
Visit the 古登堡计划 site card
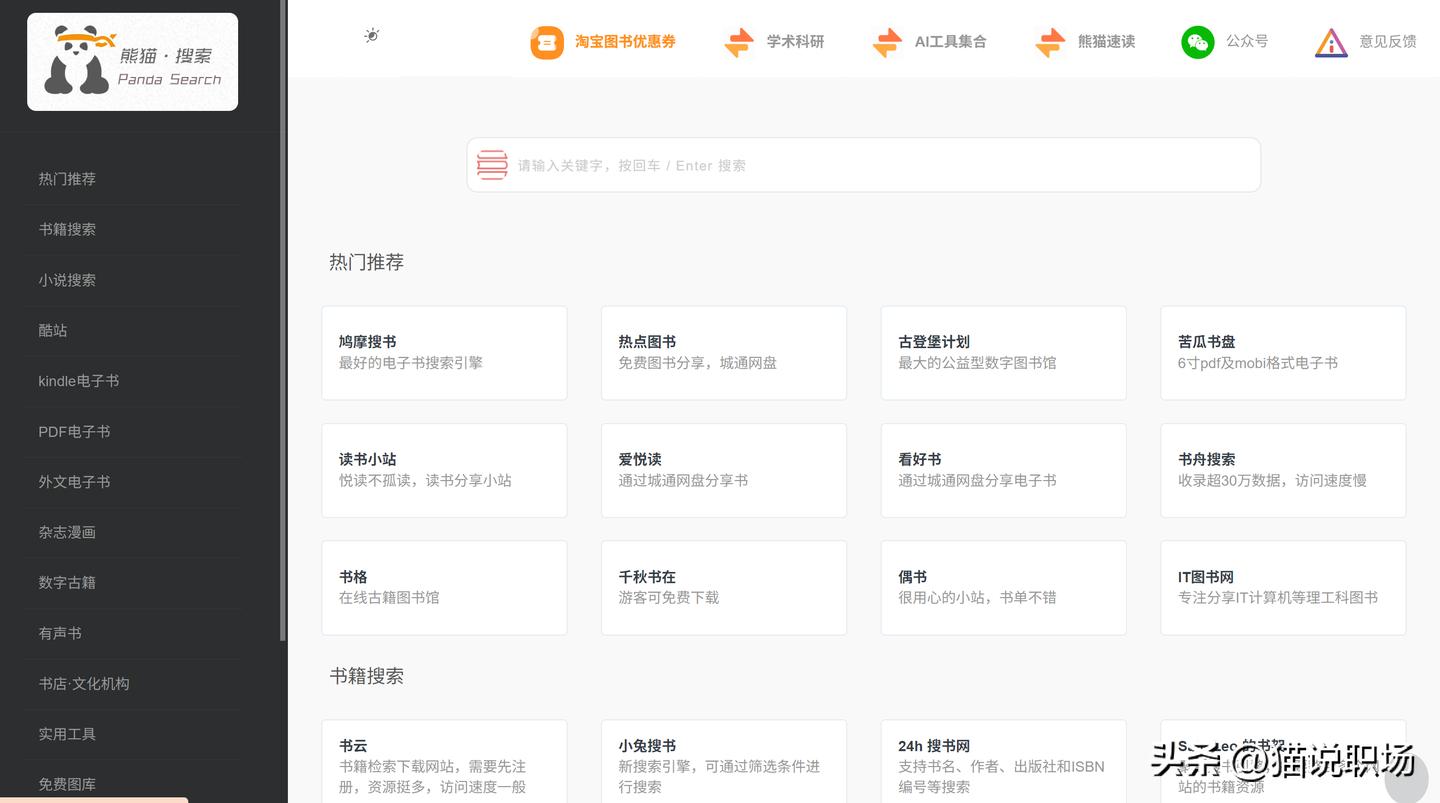[1003, 352]
